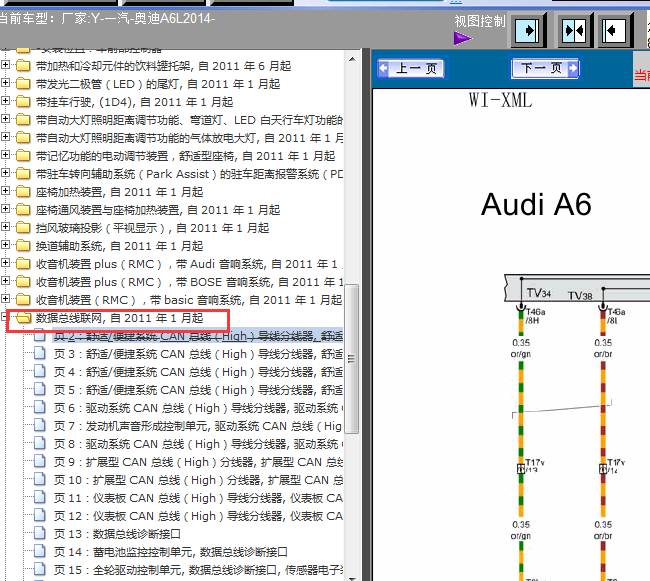Click tree panel vertical scrollbar thumb

pyautogui.click(x=352, y=358)
